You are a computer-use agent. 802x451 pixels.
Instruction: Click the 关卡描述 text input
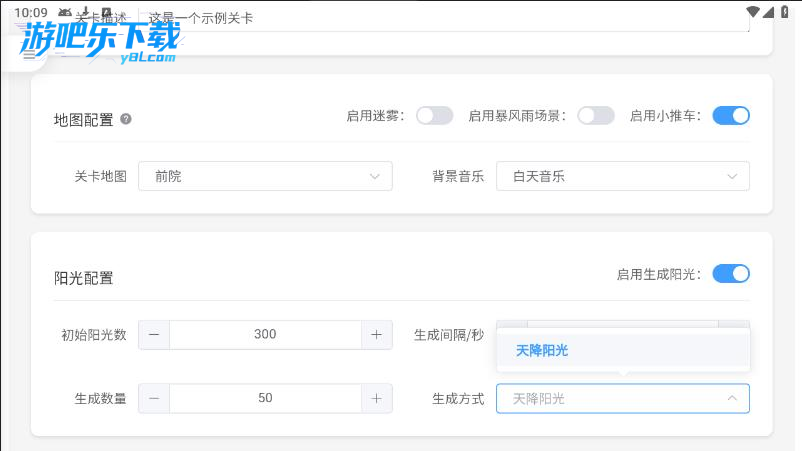pyautogui.click(x=450, y=20)
